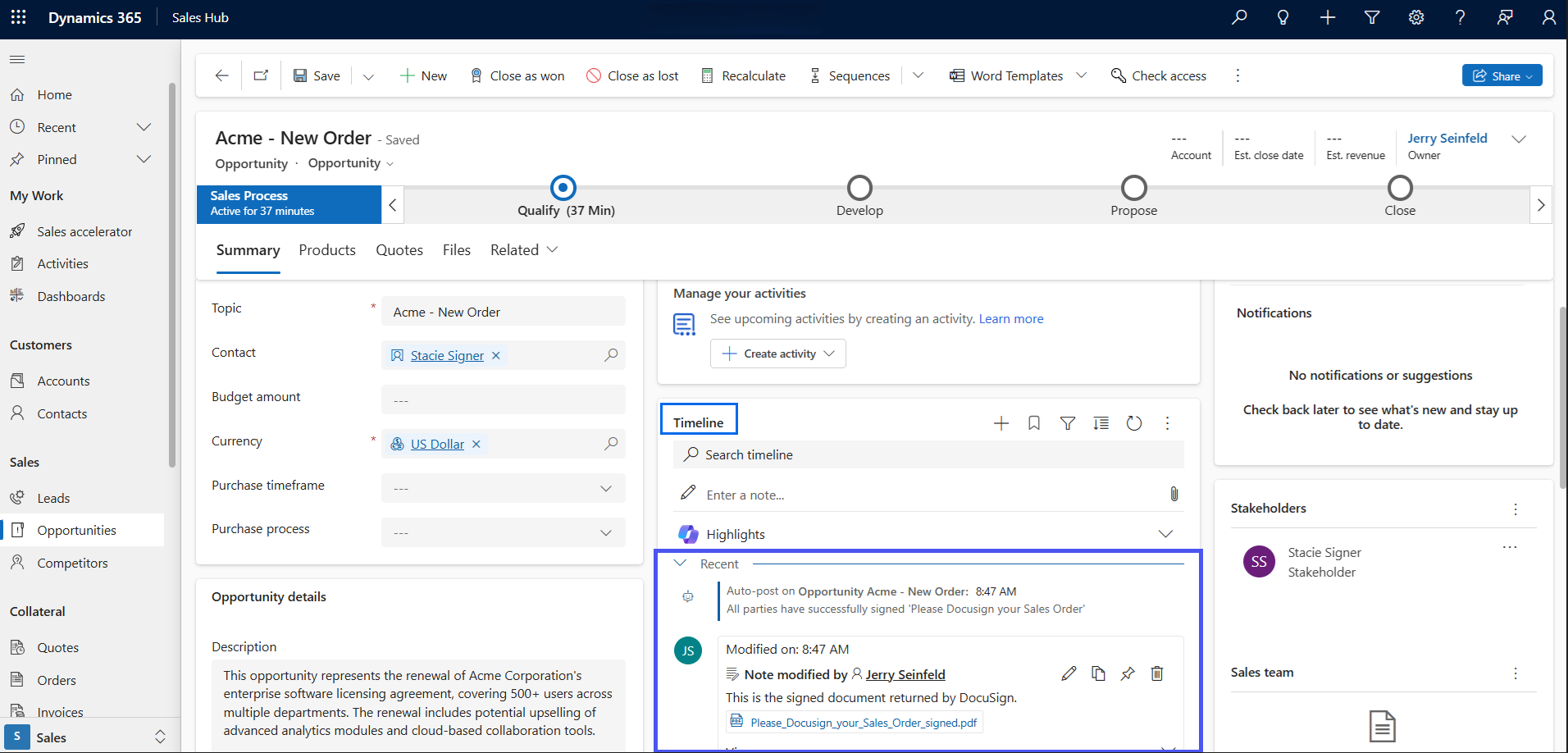This screenshot has height=753, width=1568.
Task: Add a new timeline record with plus icon
Action: tap(1001, 423)
